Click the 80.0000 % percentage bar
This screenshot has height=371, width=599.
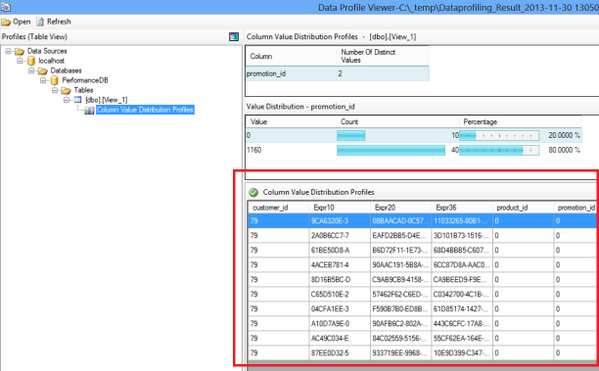pos(499,150)
